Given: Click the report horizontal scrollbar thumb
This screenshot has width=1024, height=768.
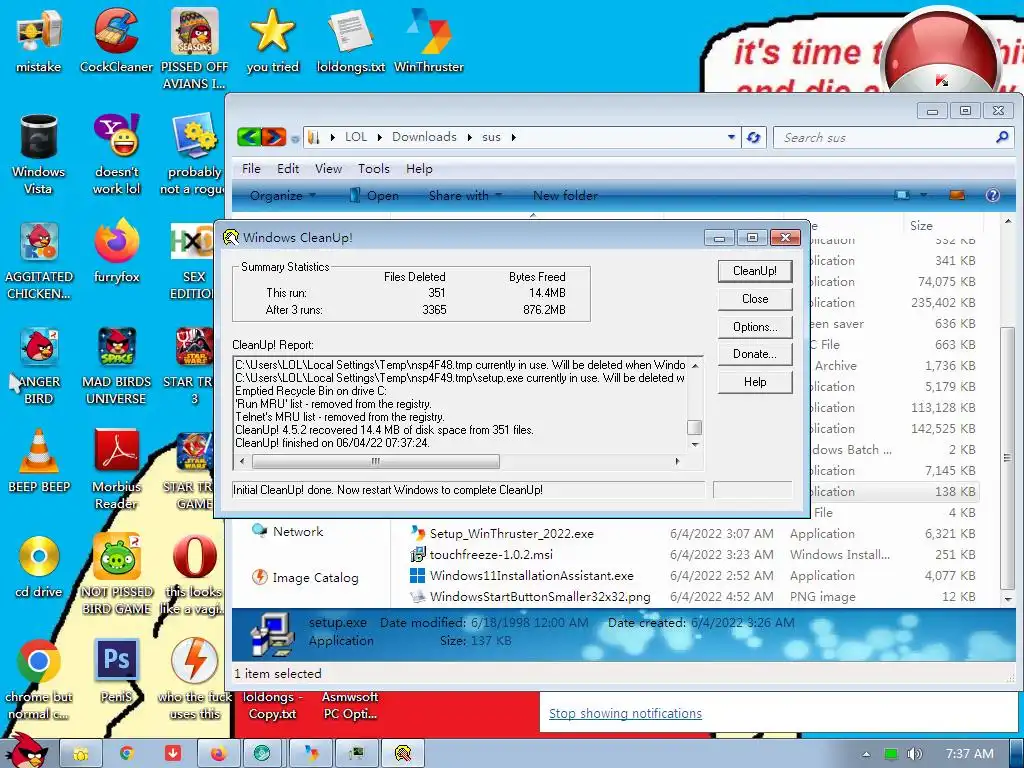Looking at the screenshot, I should tap(376, 461).
